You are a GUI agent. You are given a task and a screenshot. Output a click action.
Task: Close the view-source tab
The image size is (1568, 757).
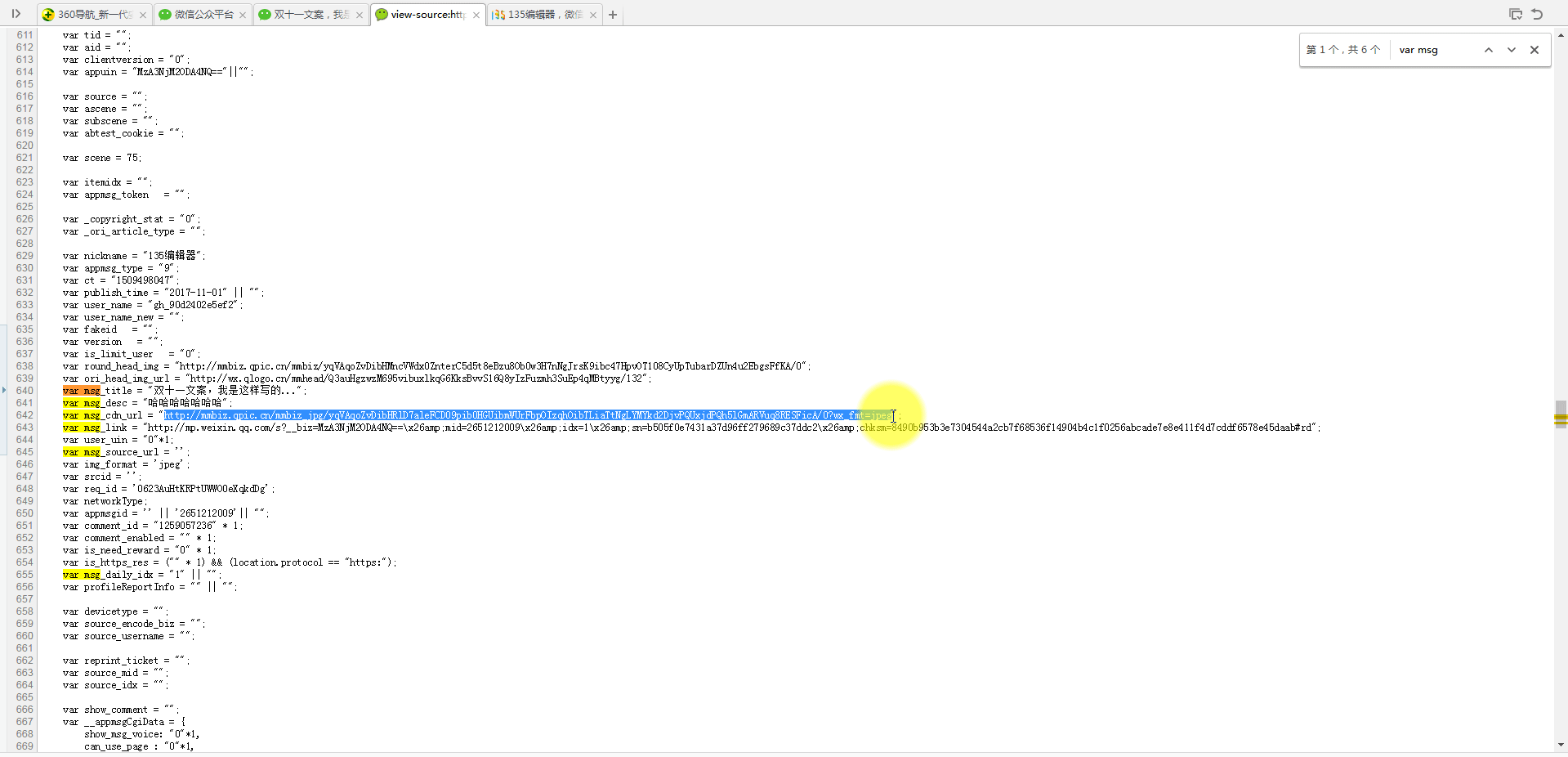[x=476, y=15]
